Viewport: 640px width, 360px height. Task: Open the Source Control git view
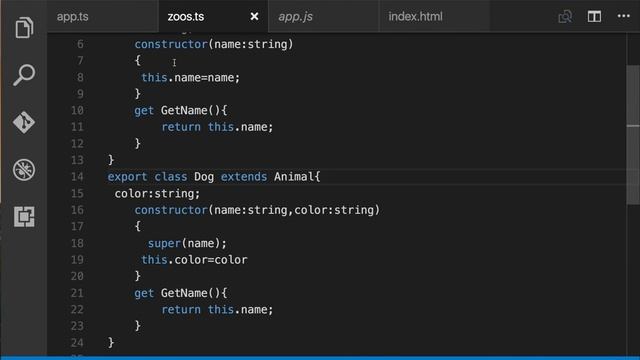[x=24, y=122]
